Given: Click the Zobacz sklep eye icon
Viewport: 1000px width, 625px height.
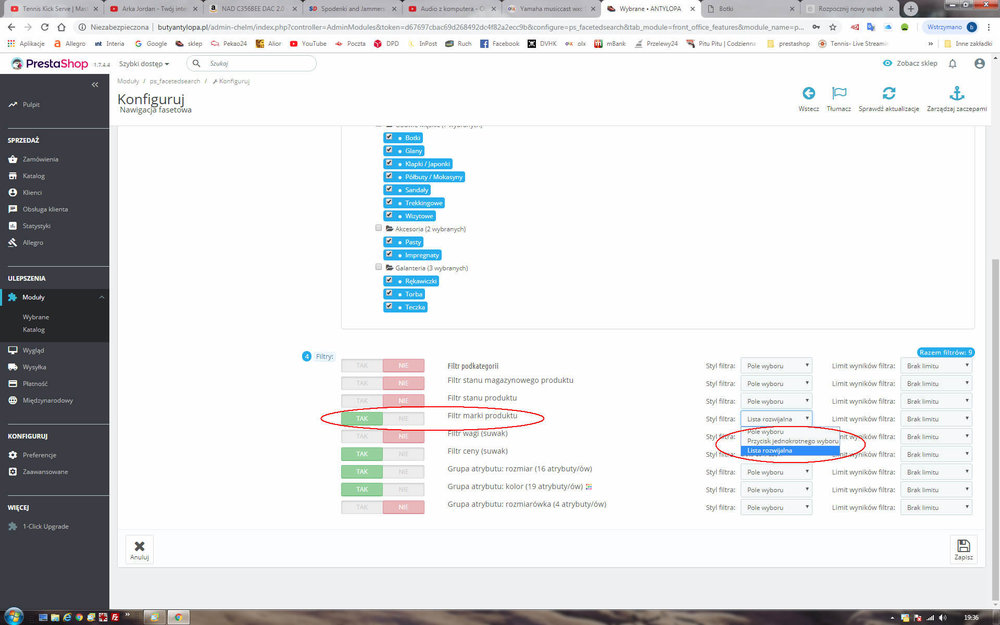Looking at the screenshot, I should pyautogui.click(x=887, y=63).
